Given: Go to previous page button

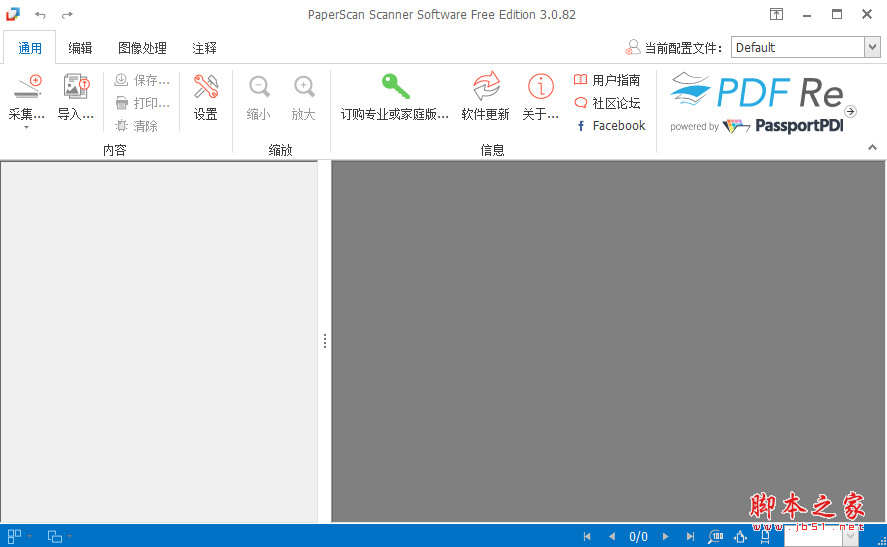Looking at the screenshot, I should click(x=612, y=536).
